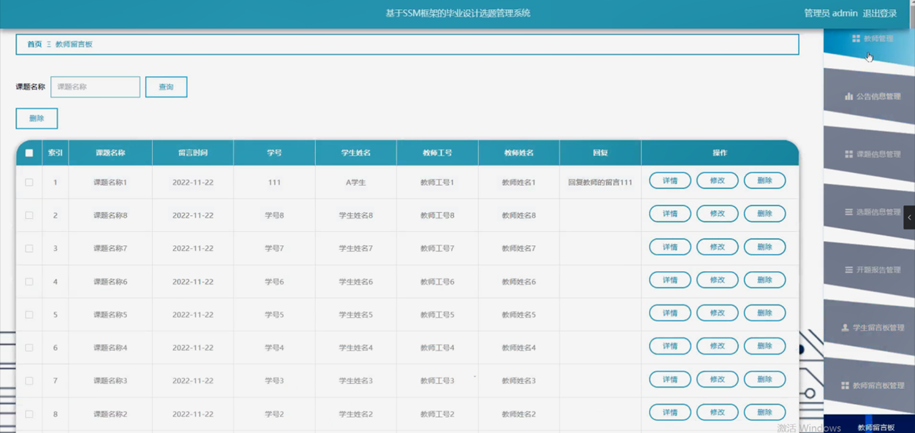Click the 教师管理 grid icon
This screenshot has height=433, width=915.
(856, 39)
